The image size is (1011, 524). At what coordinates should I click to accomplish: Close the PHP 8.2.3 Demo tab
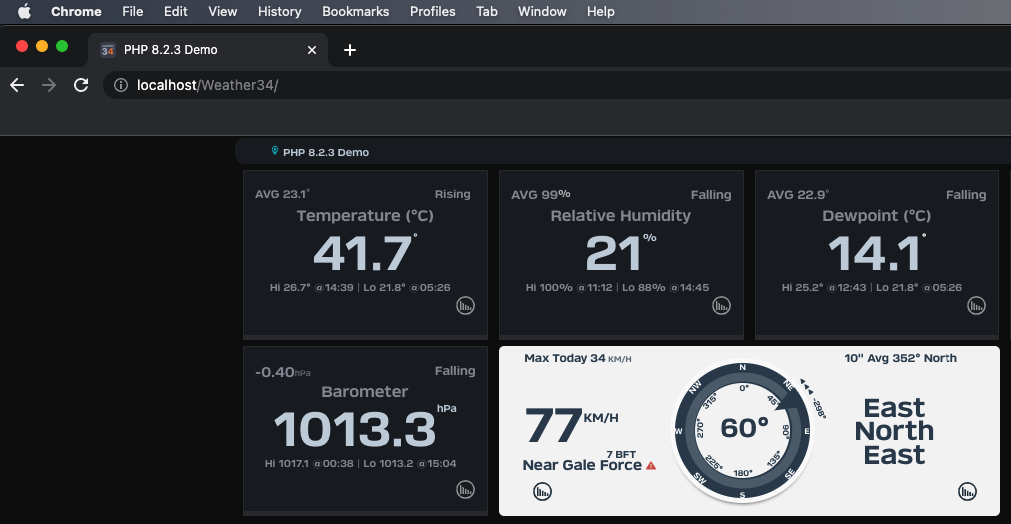click(x=312, y=50)
